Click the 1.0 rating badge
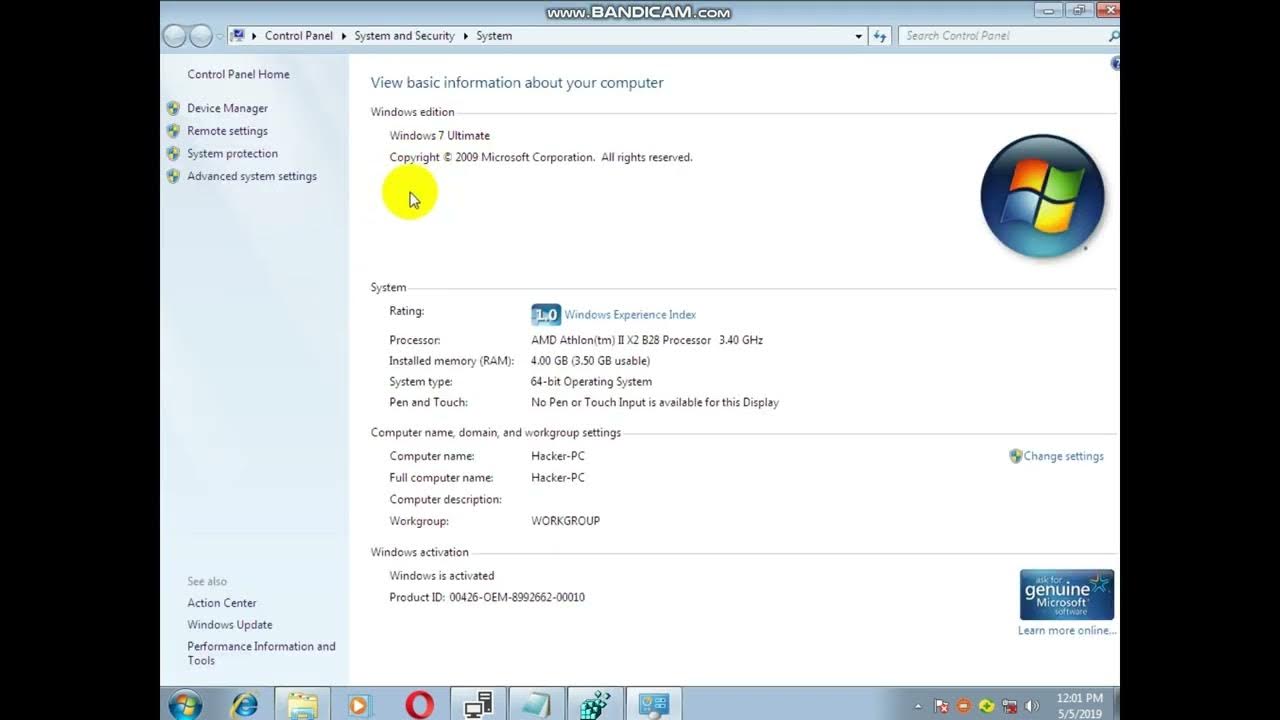 [546, 315]
